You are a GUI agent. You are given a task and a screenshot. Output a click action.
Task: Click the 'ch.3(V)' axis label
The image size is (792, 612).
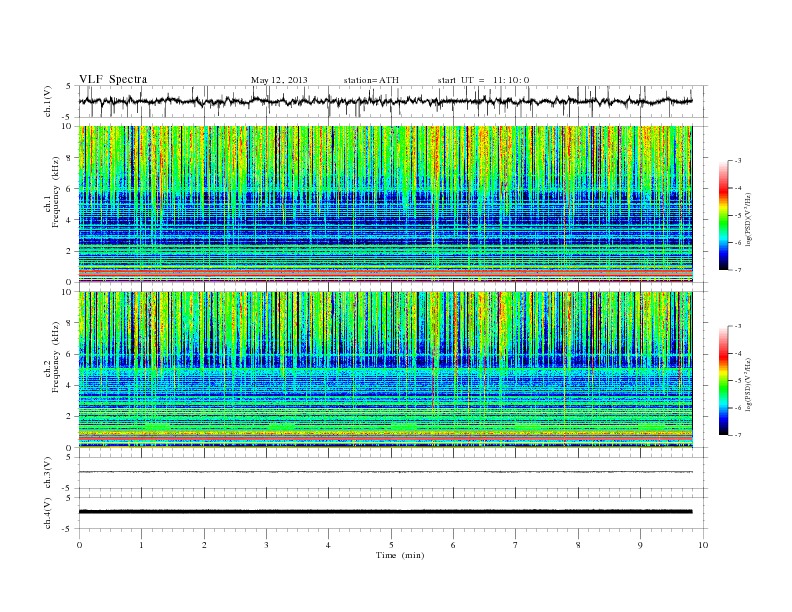48,473
